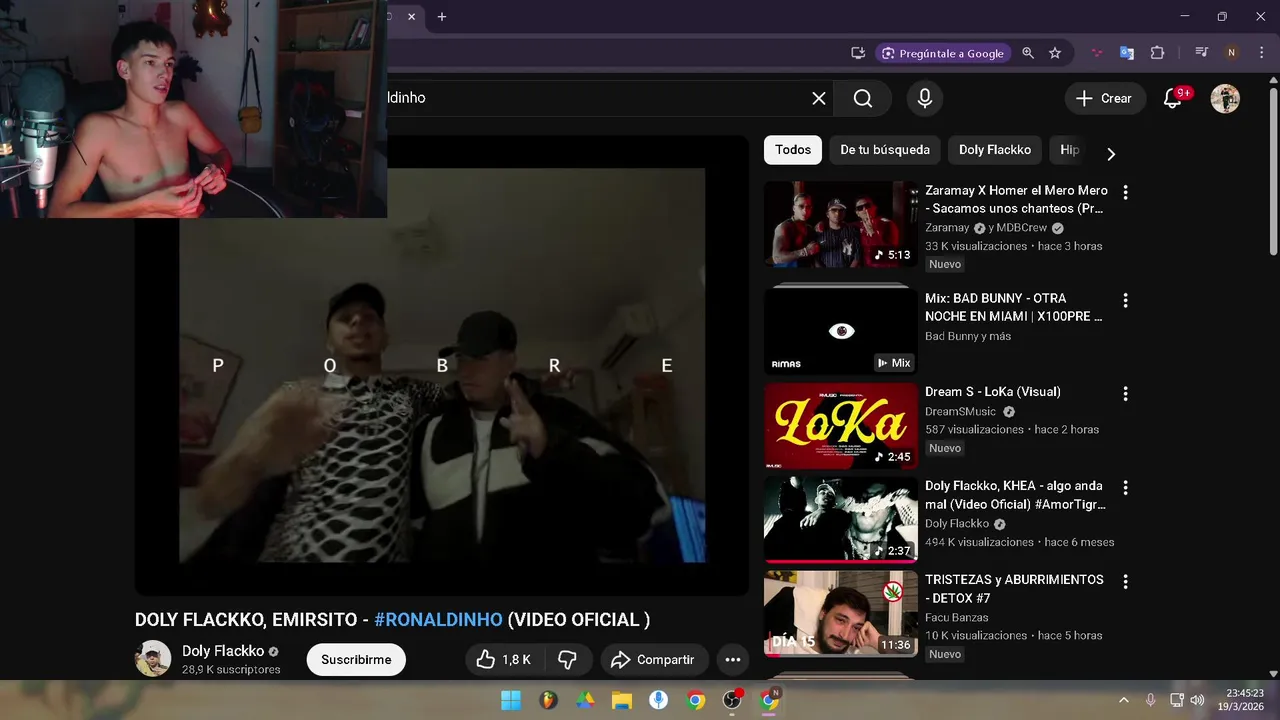Click the zoom magnifier in address bar
Image resolution: width=1280 pixels, height=720 pixels.
click(1028, 53)
